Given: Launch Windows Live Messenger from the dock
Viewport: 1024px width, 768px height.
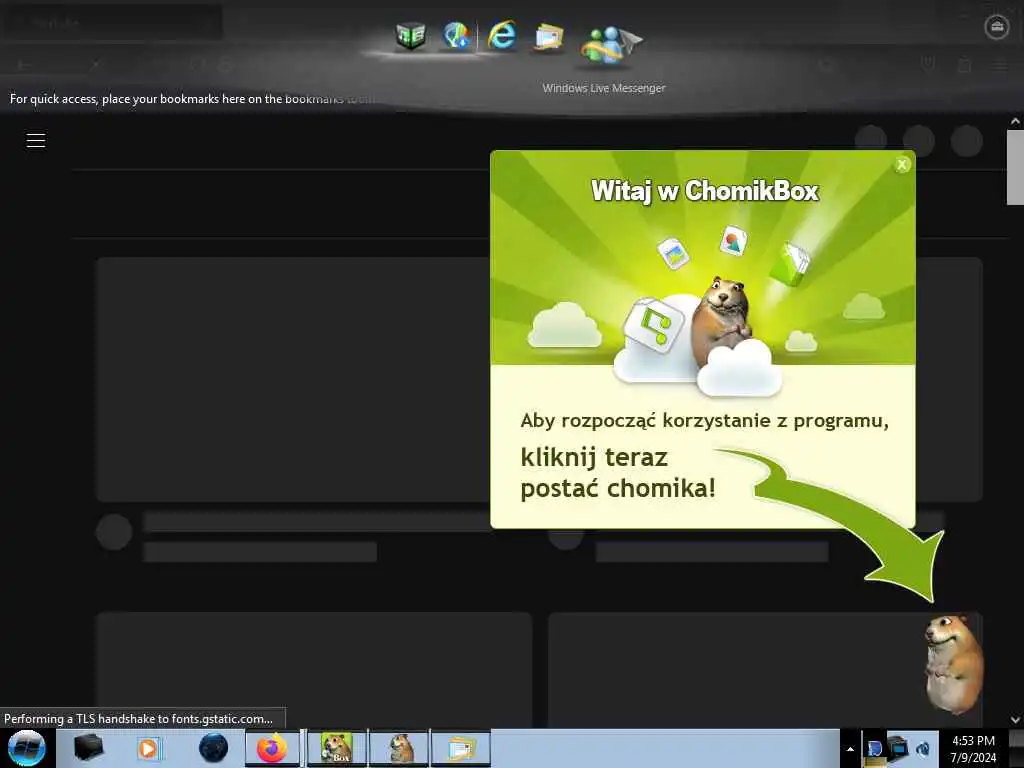Looking at the screenshot, I should (x=610, y=44).
